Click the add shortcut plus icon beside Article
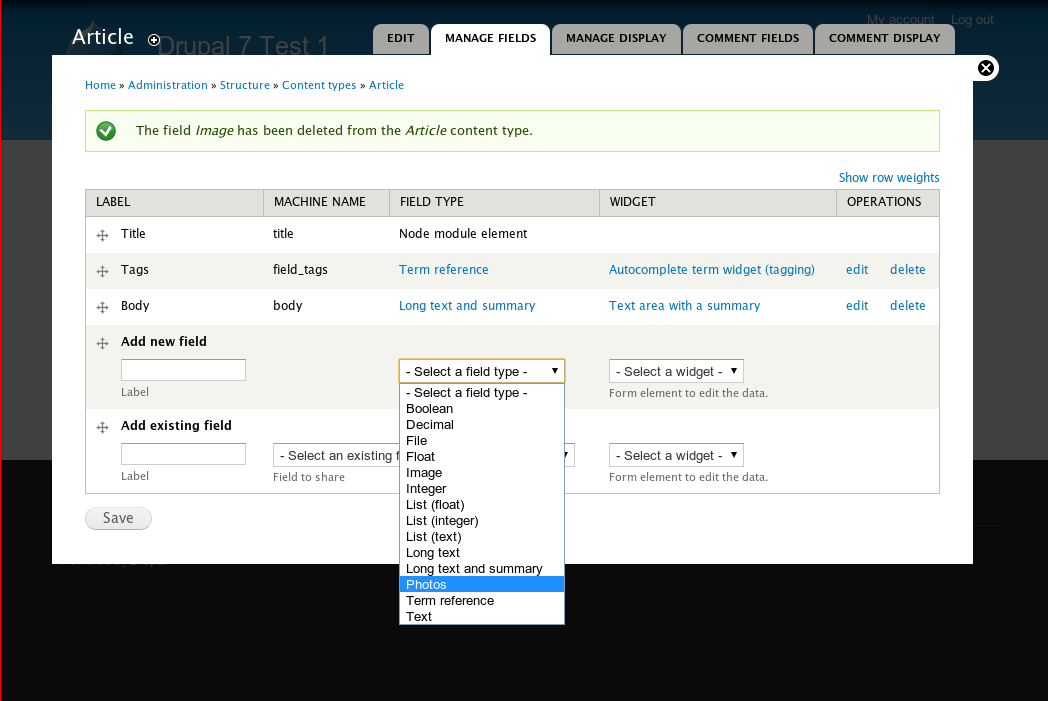Viewport: 1048px width, 701px height. (154, 40)
